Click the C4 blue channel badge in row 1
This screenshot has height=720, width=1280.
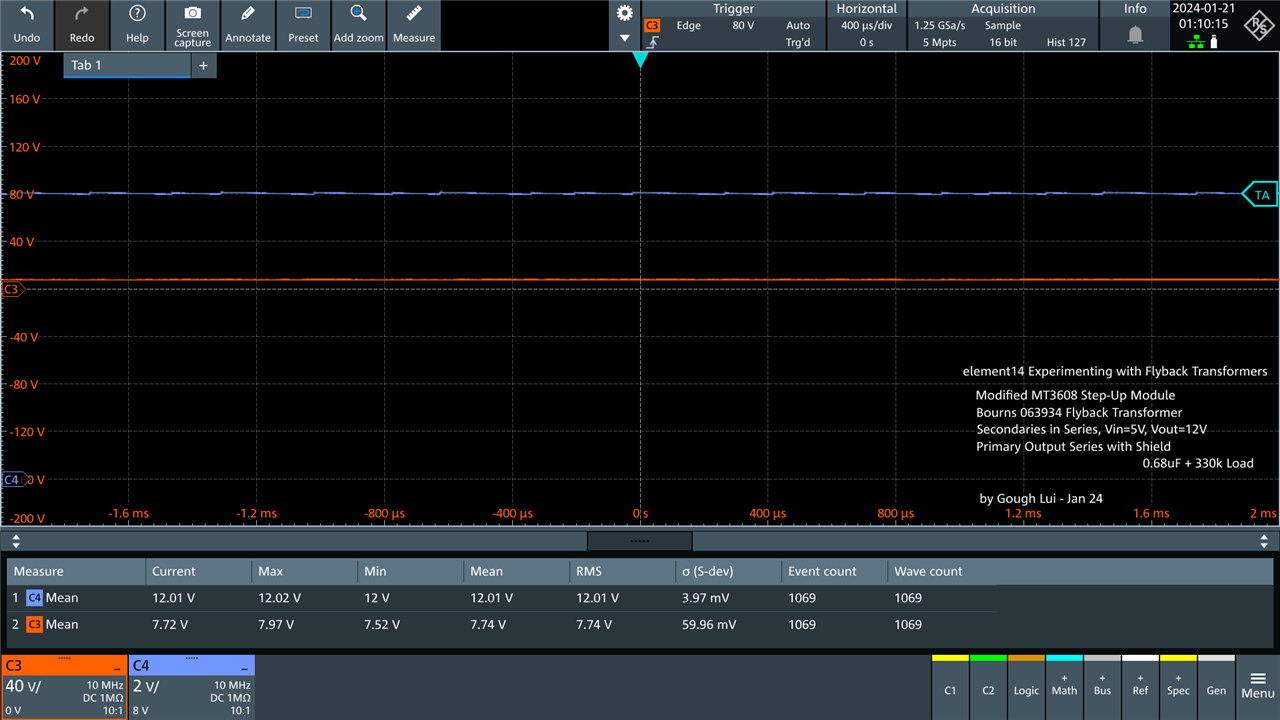click(x=34, y=598)
